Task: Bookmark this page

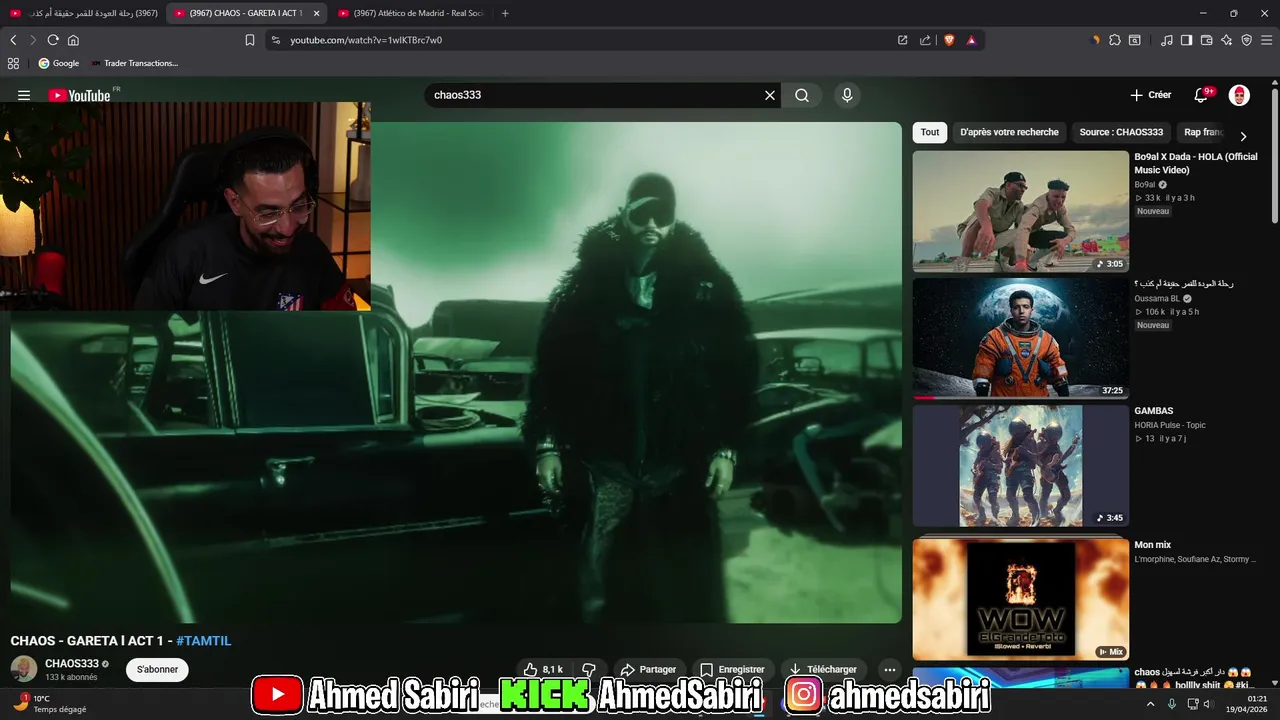Action: coord(250,40)
